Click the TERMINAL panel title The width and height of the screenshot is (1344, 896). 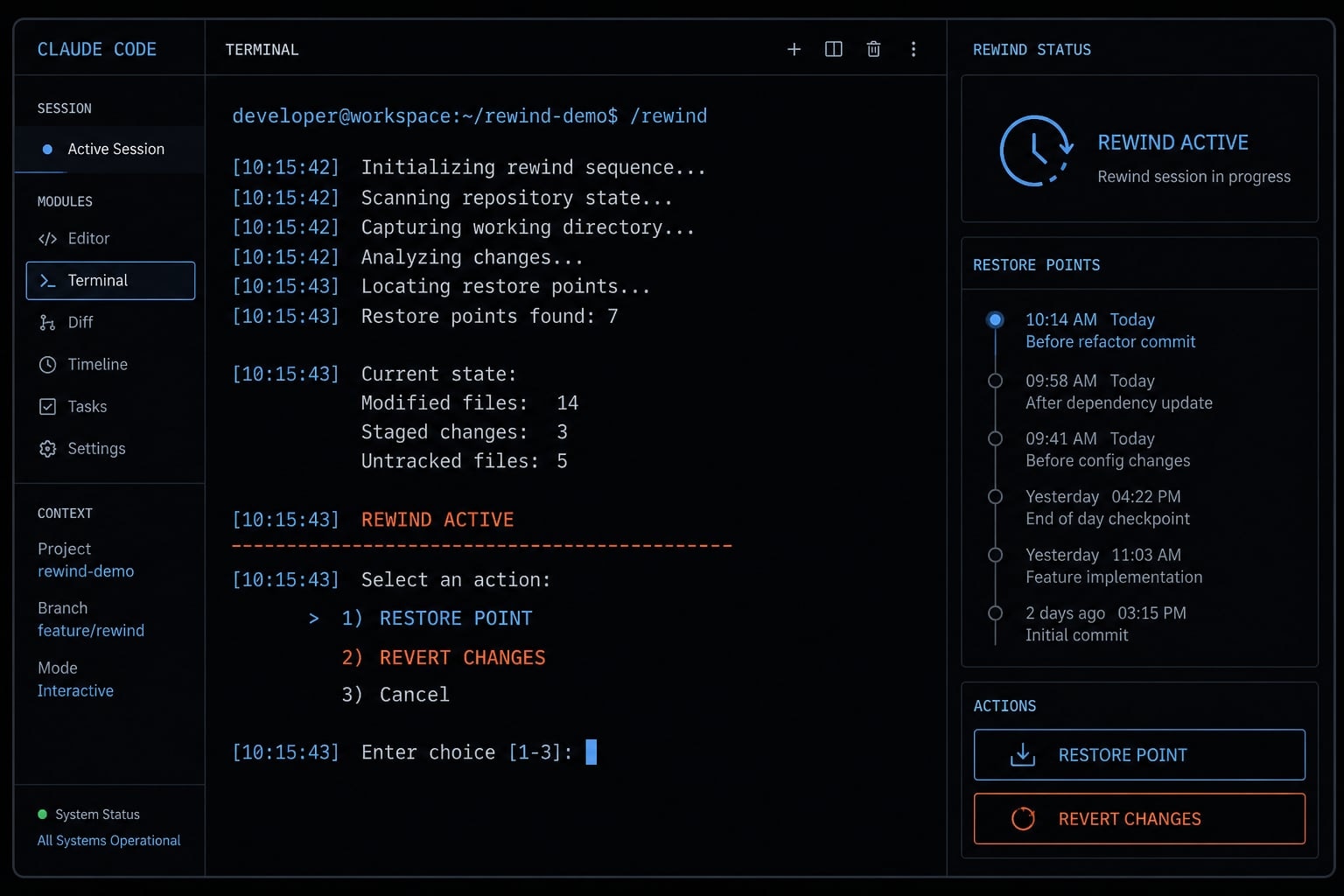pyautogui.click(x=262, y=50)
